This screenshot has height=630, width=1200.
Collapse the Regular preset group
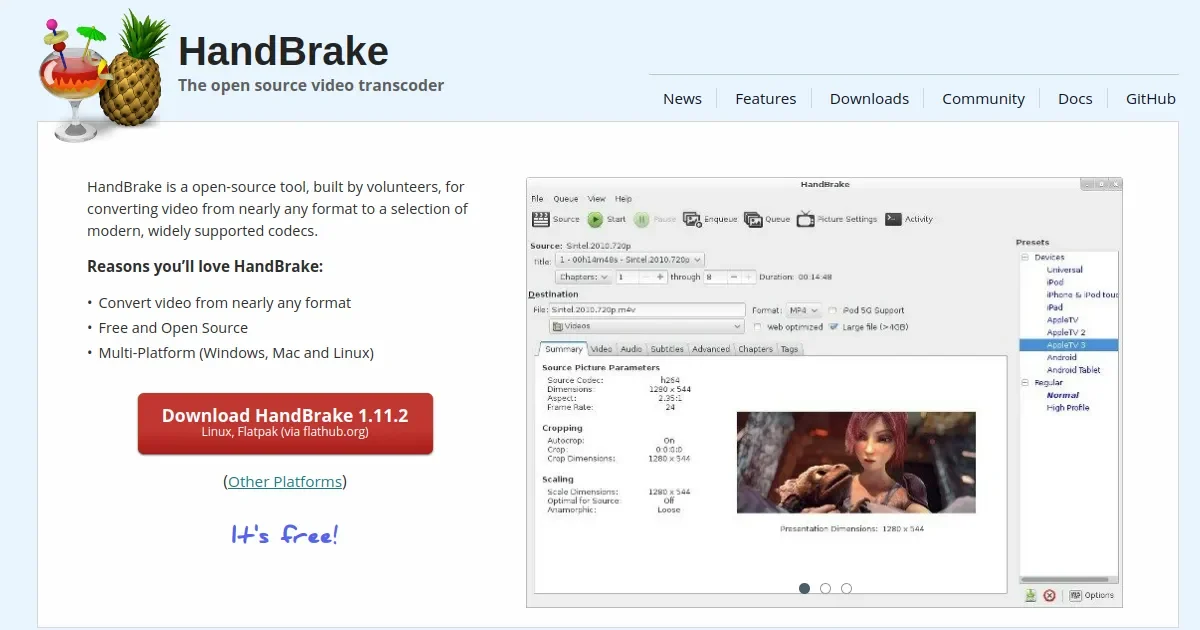coord(1025,382)
